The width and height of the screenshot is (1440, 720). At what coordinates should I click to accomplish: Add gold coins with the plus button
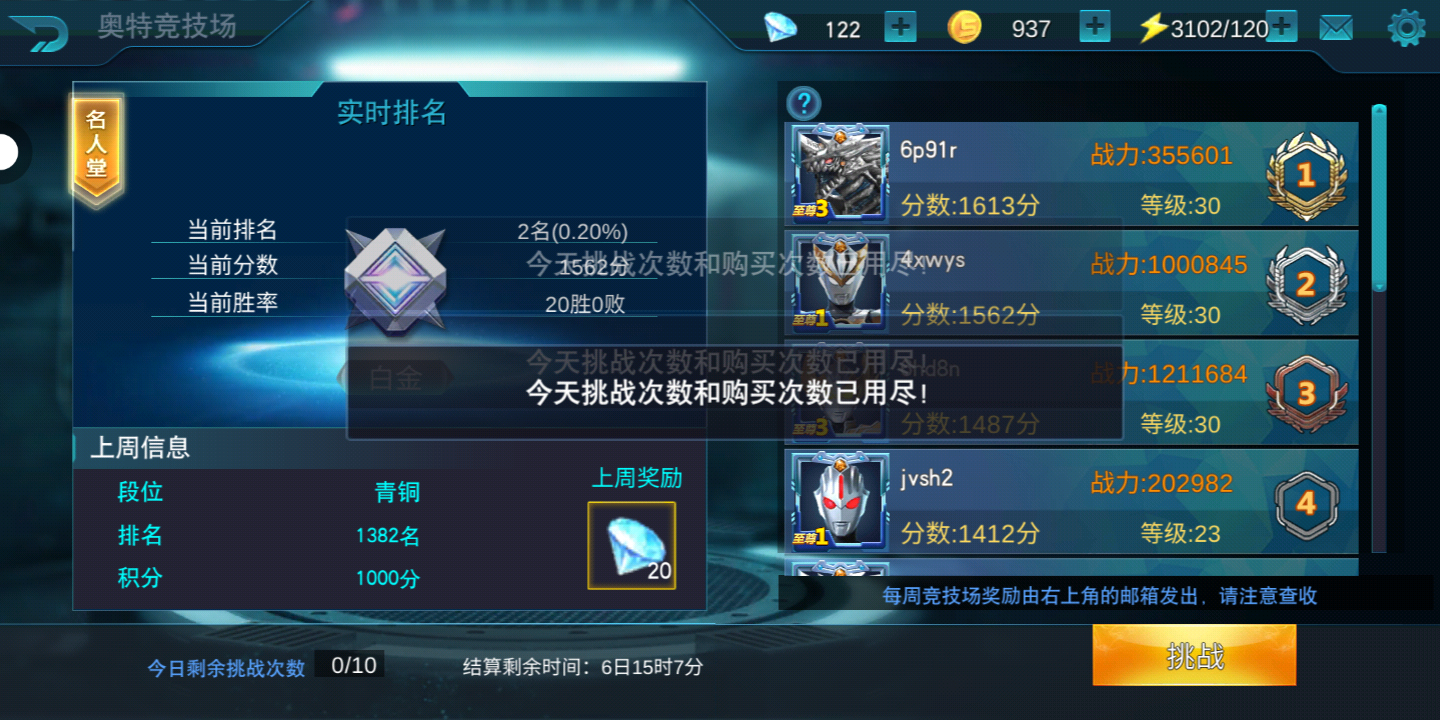1095,27
